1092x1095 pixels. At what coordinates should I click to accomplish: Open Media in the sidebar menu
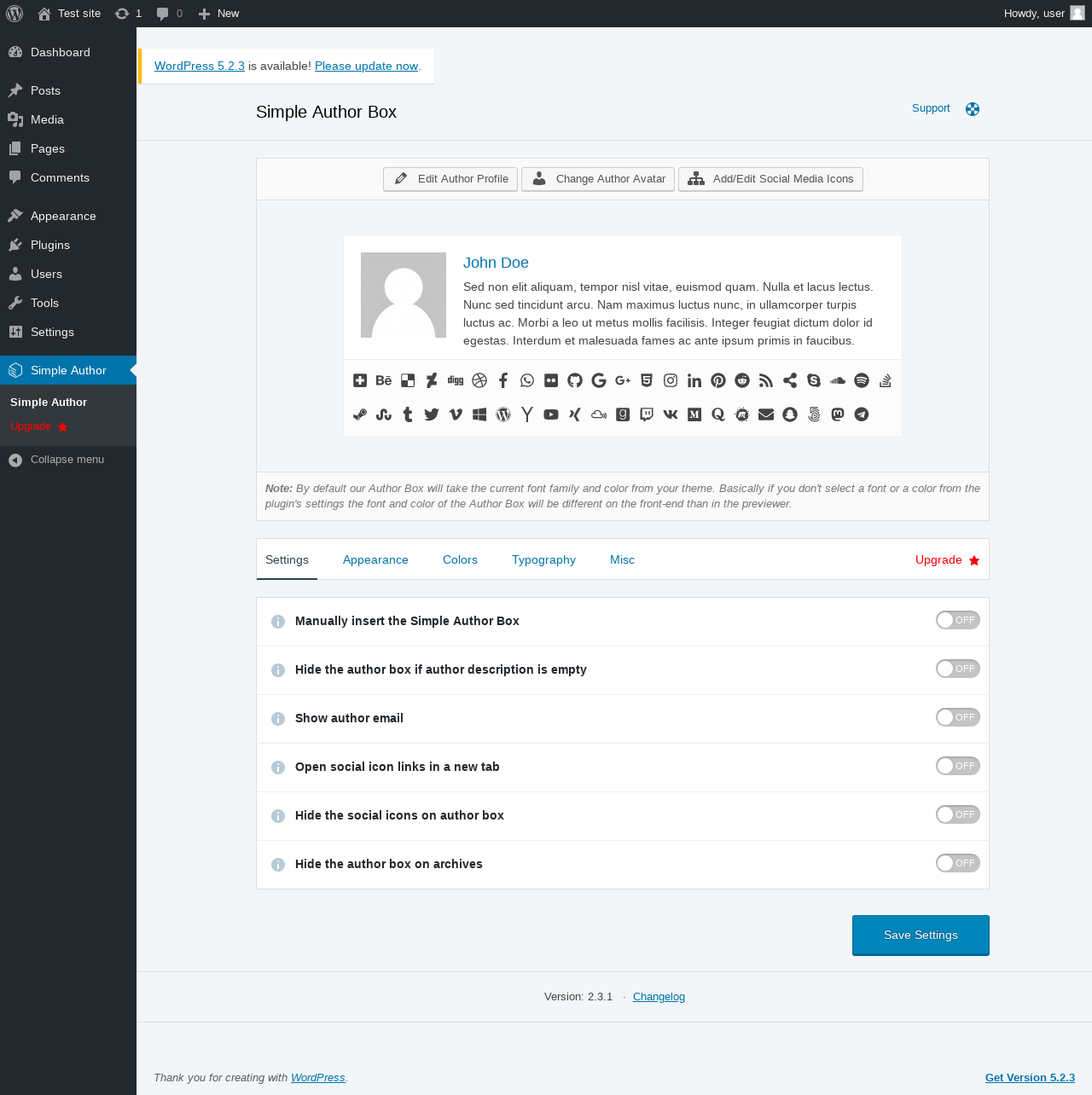point(68,119)
